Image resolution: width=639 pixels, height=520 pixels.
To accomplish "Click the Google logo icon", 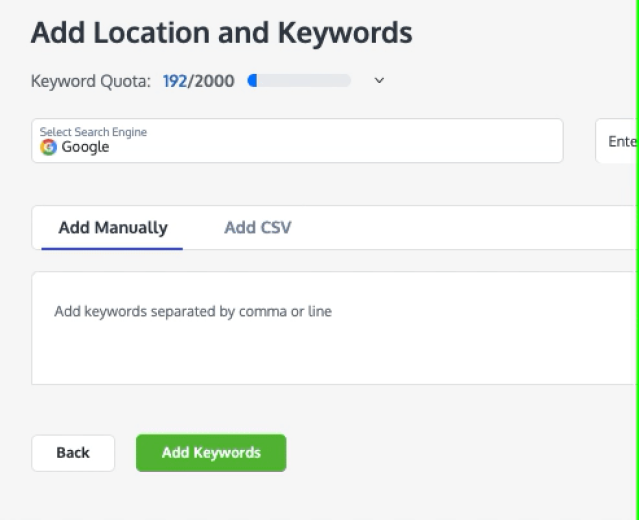I will 48,147.
